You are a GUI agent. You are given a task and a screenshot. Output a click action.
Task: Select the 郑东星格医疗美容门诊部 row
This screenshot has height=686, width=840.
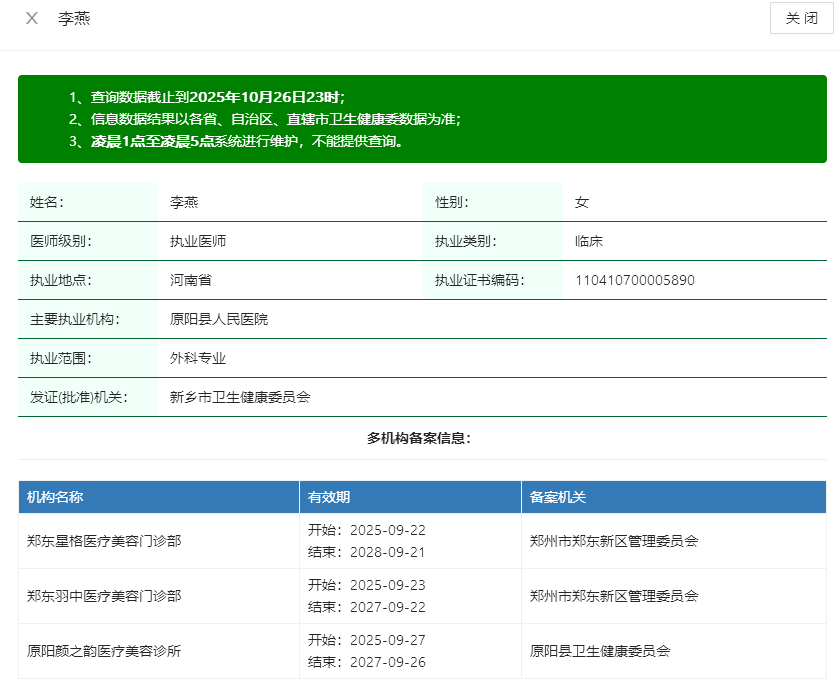coord(104,541)
